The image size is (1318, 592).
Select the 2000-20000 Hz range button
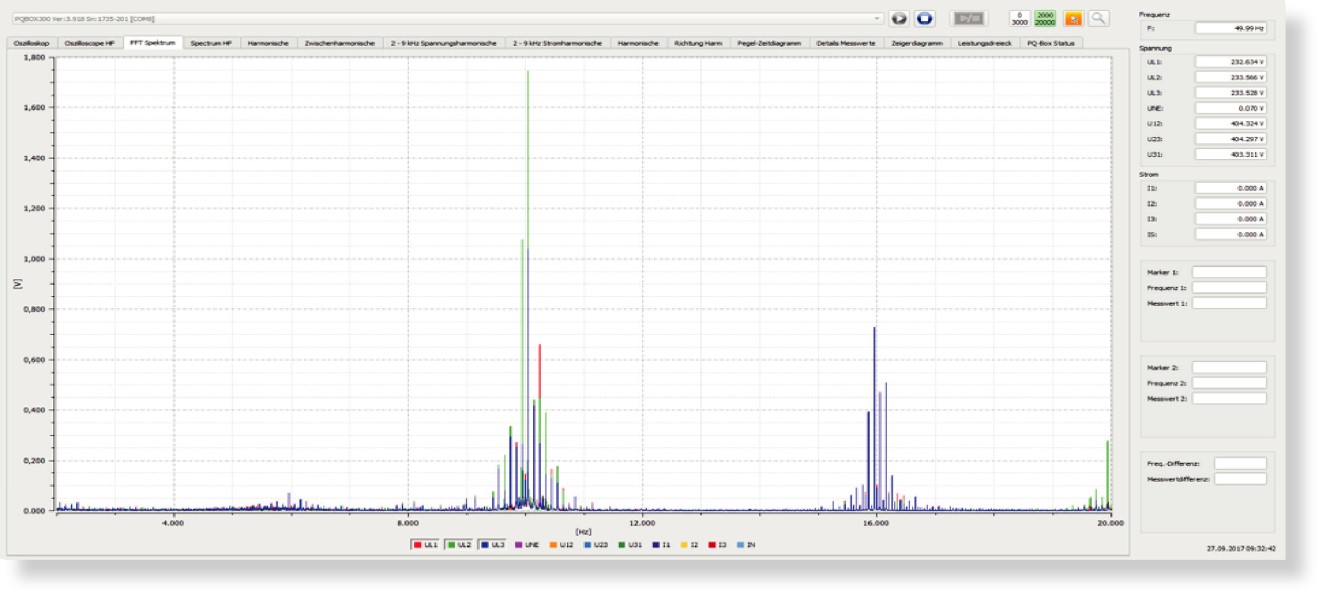1045,18
